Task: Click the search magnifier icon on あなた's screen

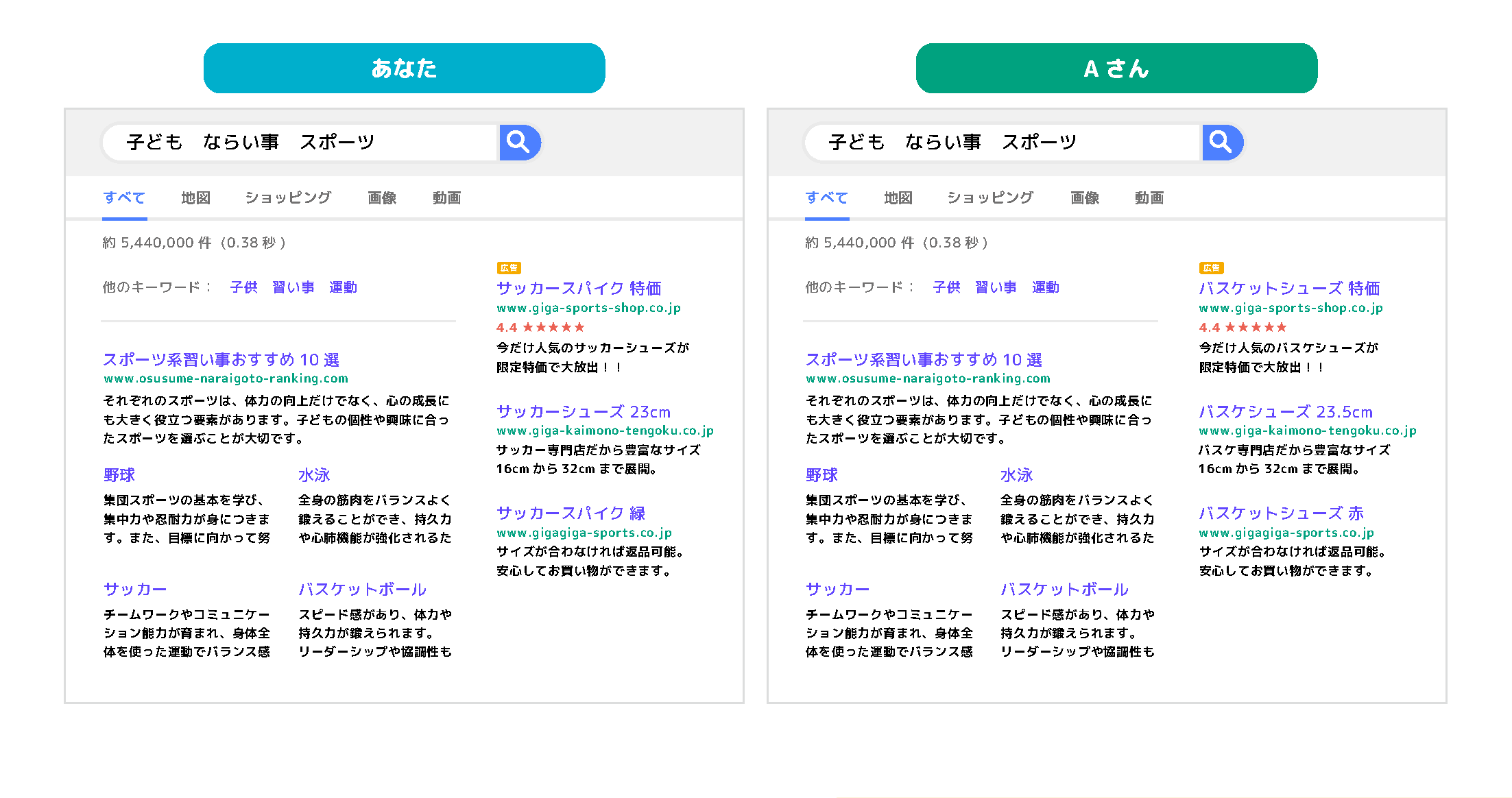Action: tap(520, 142)
